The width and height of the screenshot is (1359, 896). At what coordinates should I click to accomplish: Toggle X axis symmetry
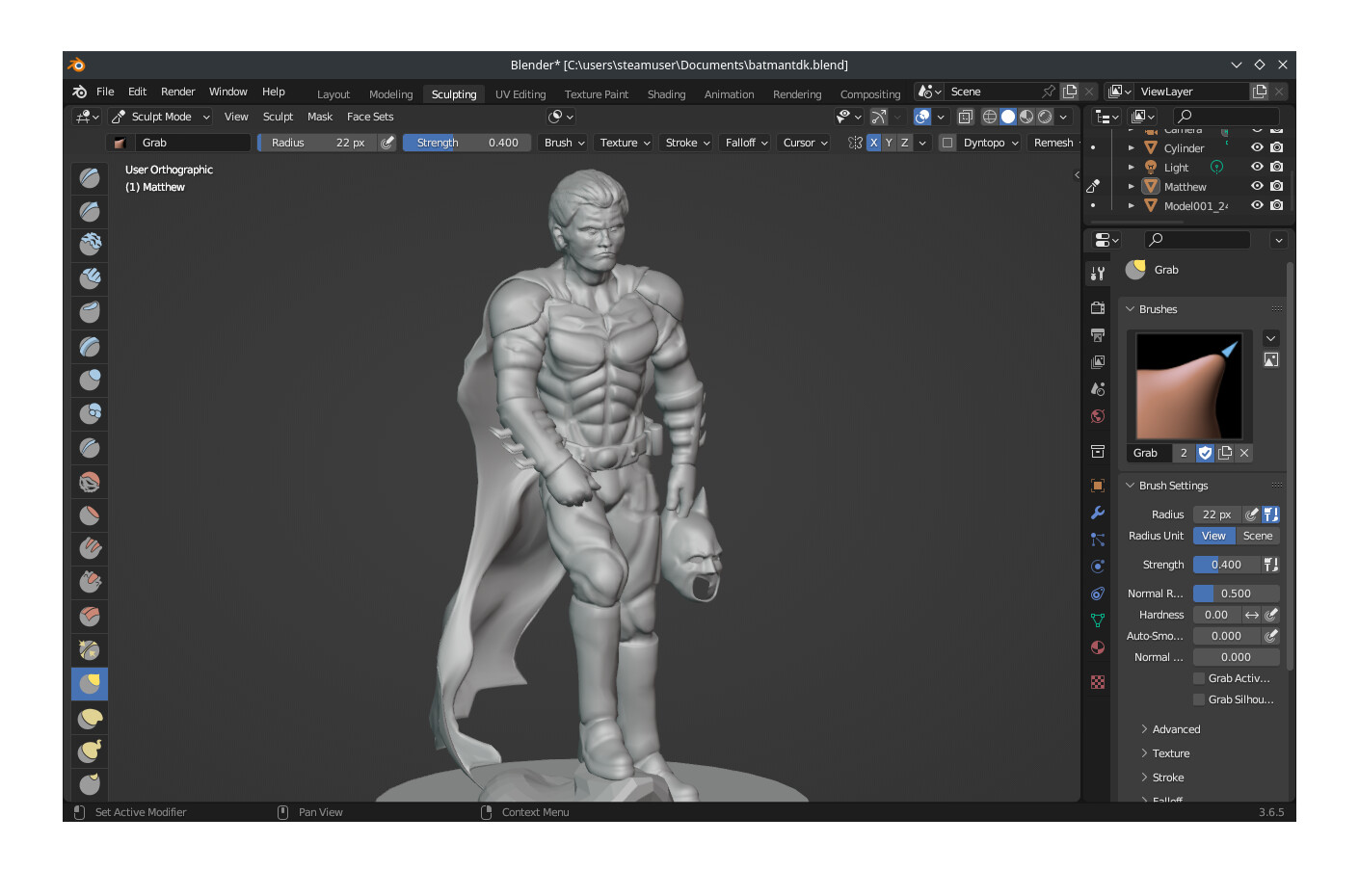[873, 143]
